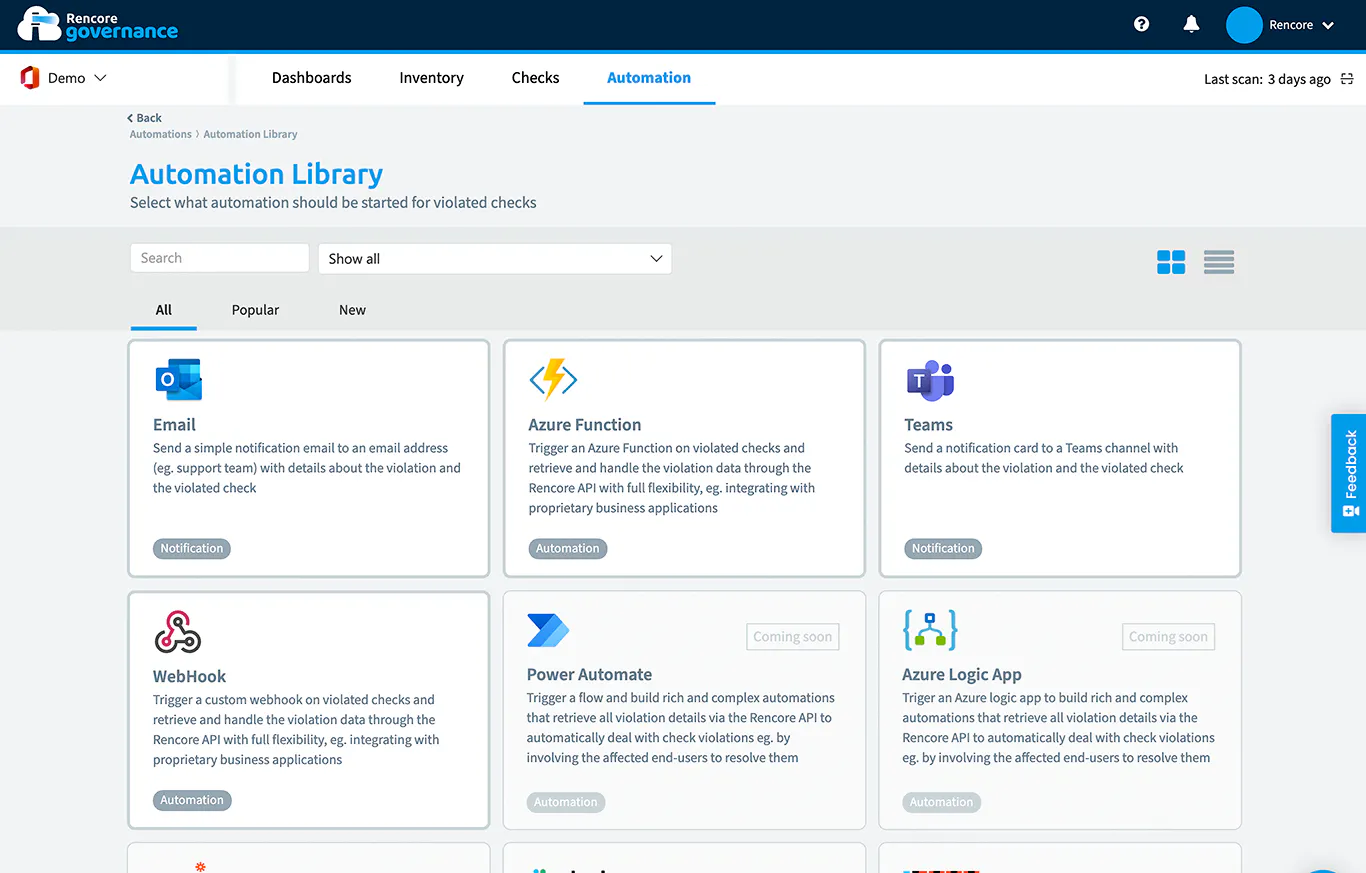Go to the Checks tab
The height and width of the screenshot is (873, 1366).
(535, 78)
